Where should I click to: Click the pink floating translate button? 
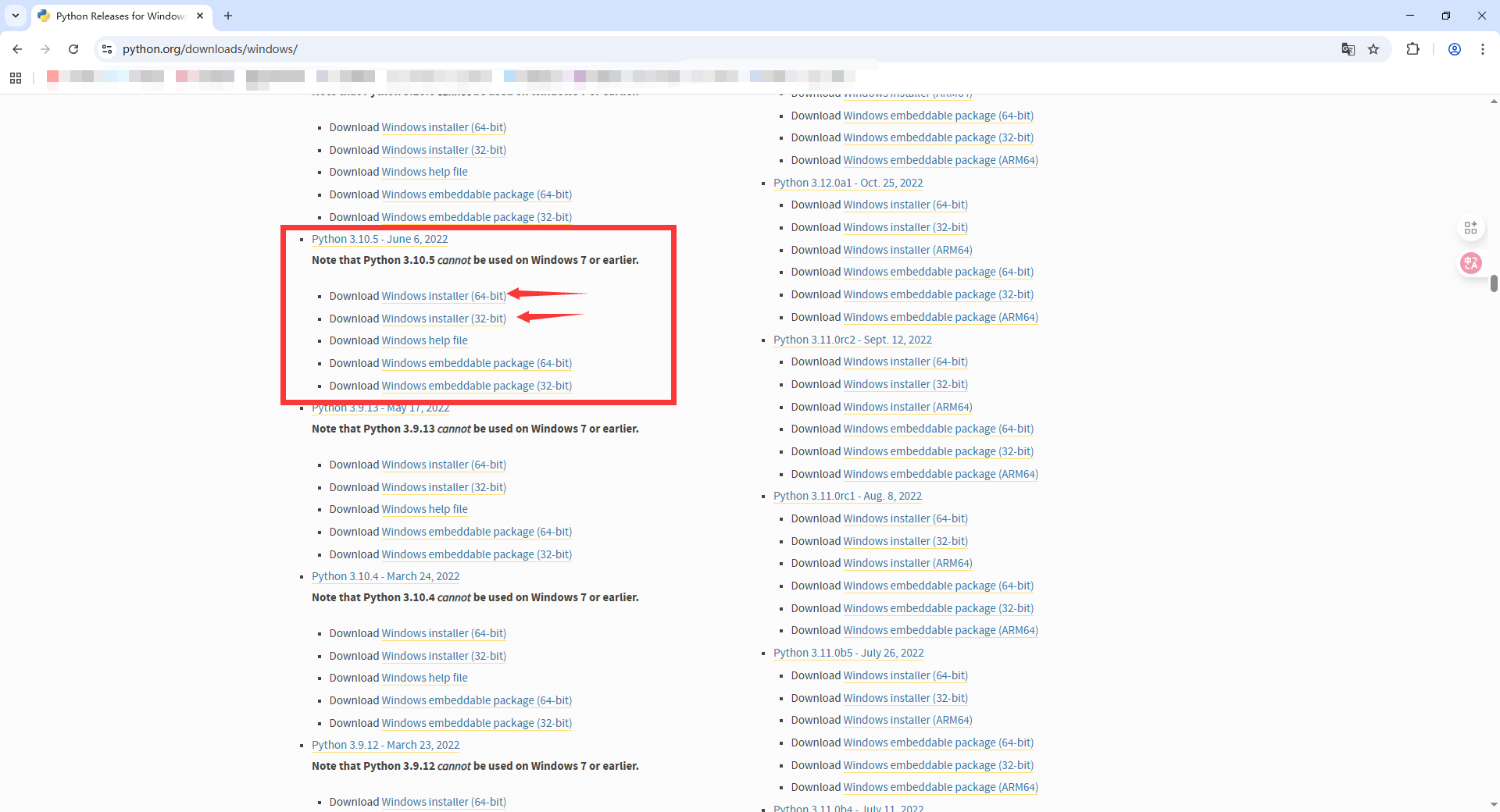point(1471,263)
